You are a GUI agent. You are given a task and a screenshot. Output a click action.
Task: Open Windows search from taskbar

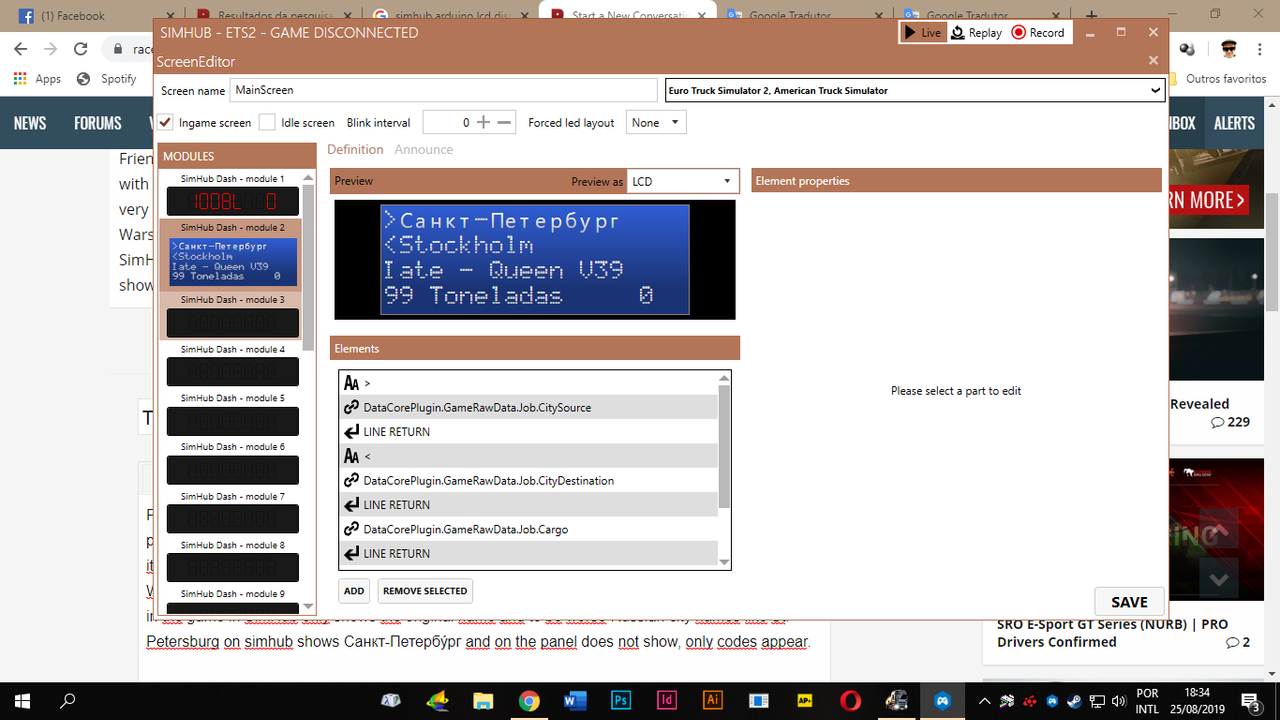tap(69, 700)
